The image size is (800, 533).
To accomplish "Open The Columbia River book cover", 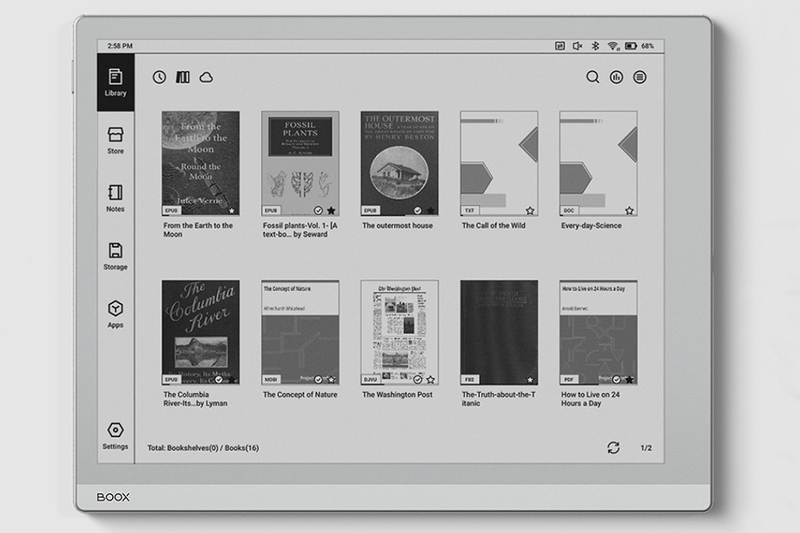I will pos(201,332).
